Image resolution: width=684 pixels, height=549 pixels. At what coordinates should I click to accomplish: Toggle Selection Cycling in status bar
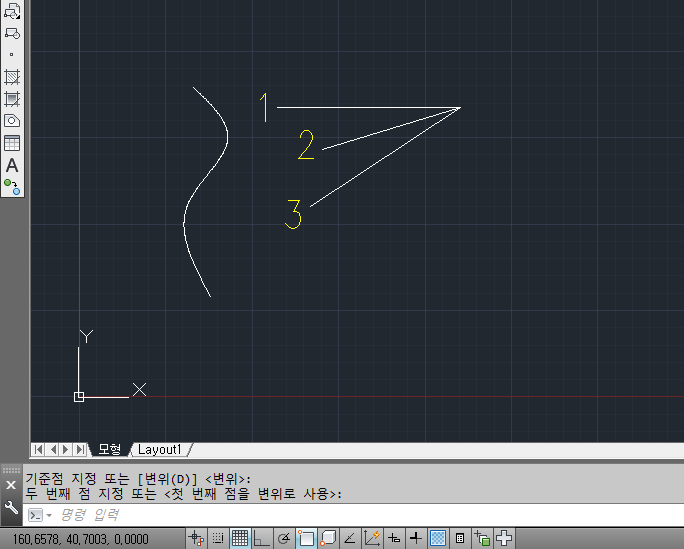click(x=482, y=539)
